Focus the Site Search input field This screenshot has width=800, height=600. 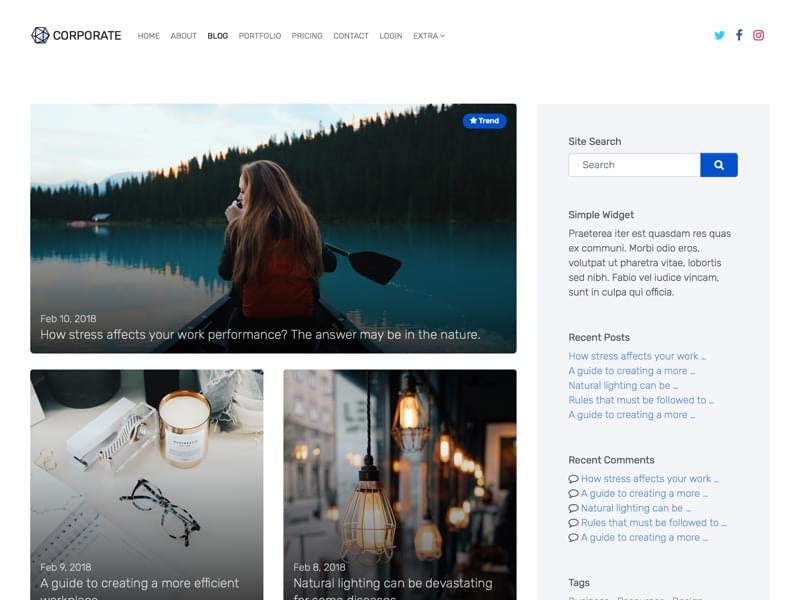coord(634,165)
